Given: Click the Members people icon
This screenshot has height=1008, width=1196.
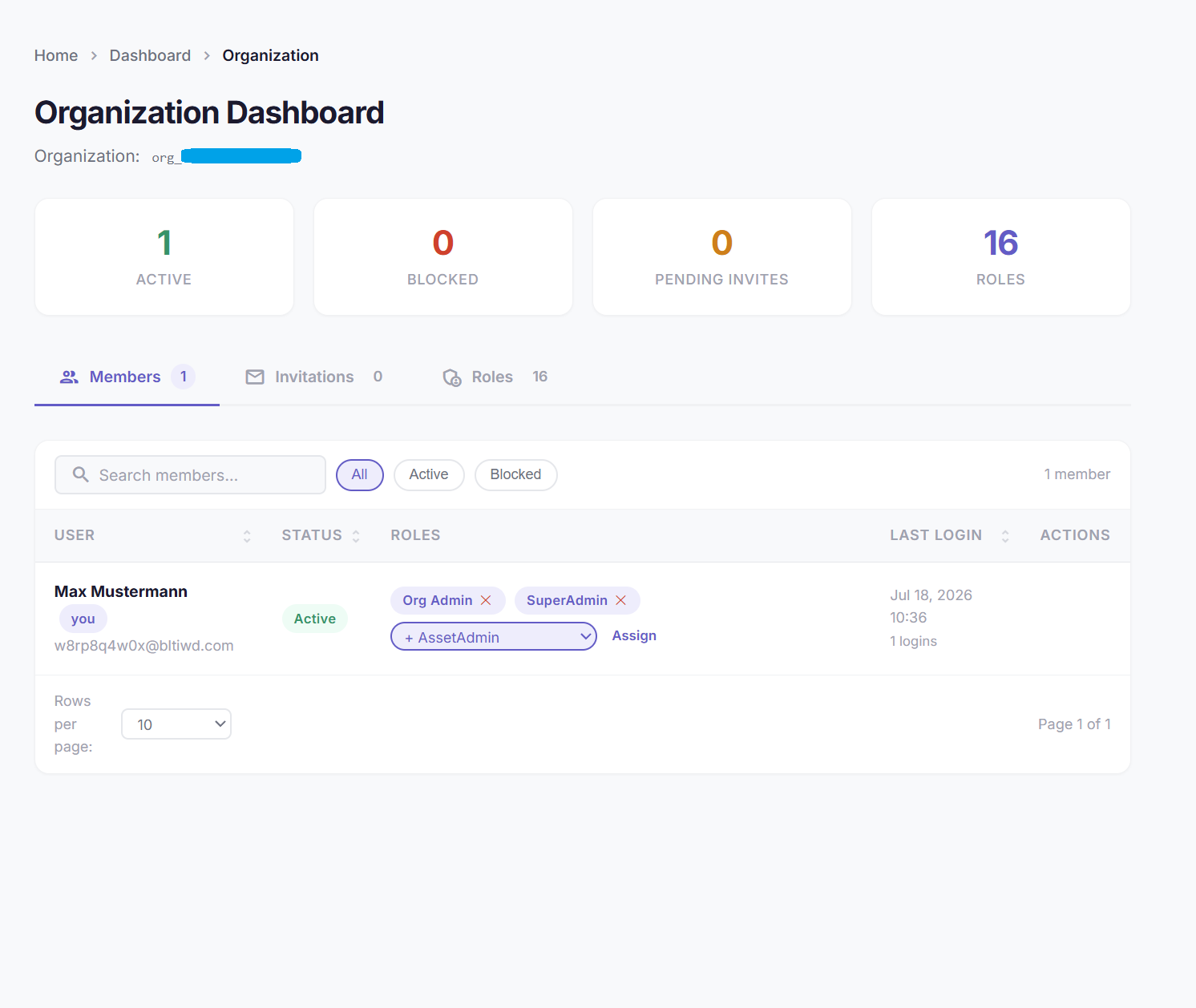Looking at the screenshot, I should [70, 377].
